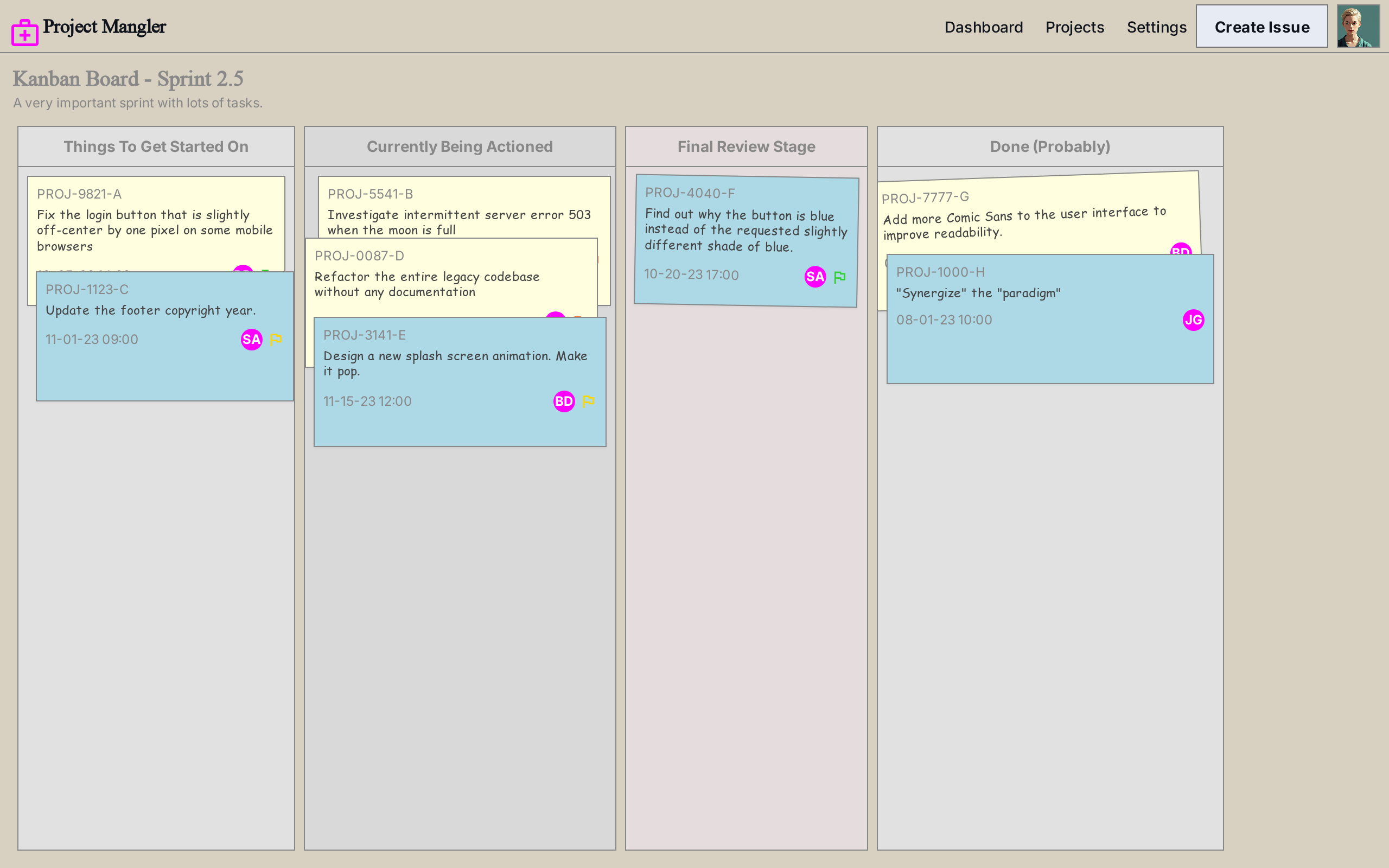The height and width of the screenshot is (868, 1389).
Task: Click the Project Mangler briefcase logo
Action: 24,32
